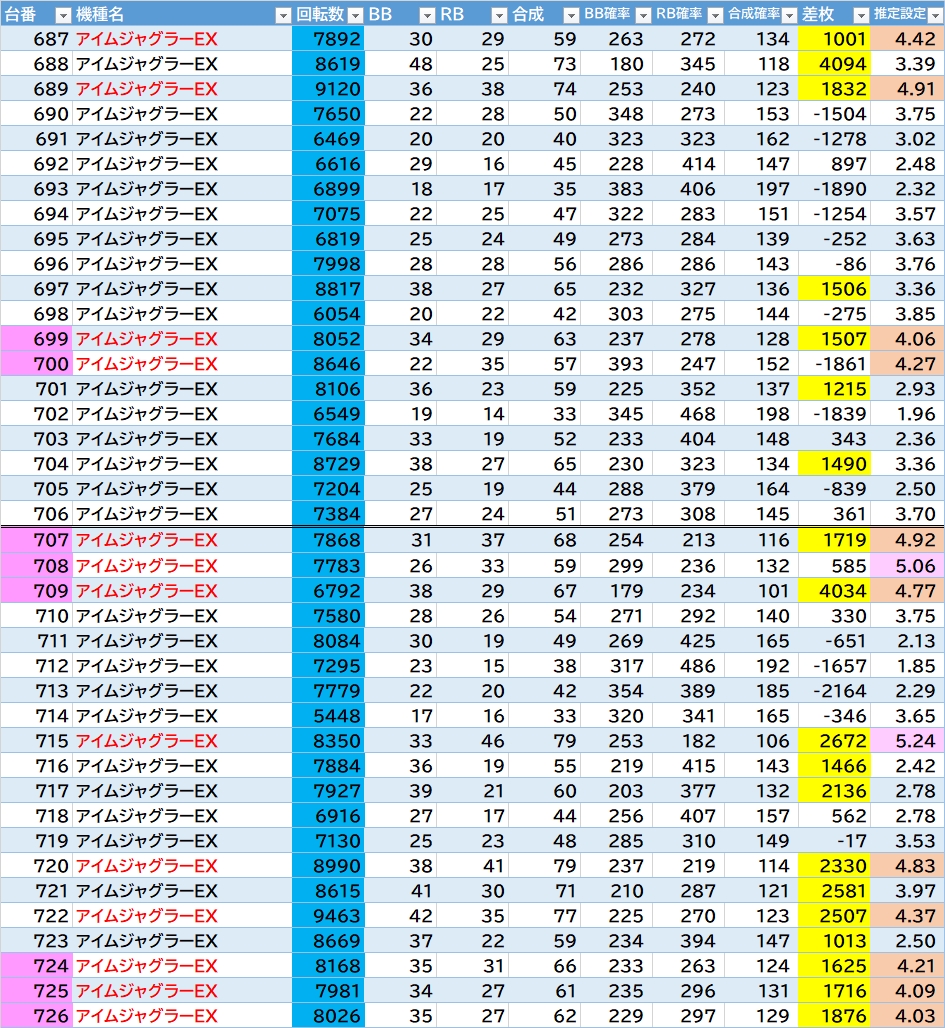Open the 合成 column filter dropdown
Screen dimensions: 945x1028
[x=570, y=14]
